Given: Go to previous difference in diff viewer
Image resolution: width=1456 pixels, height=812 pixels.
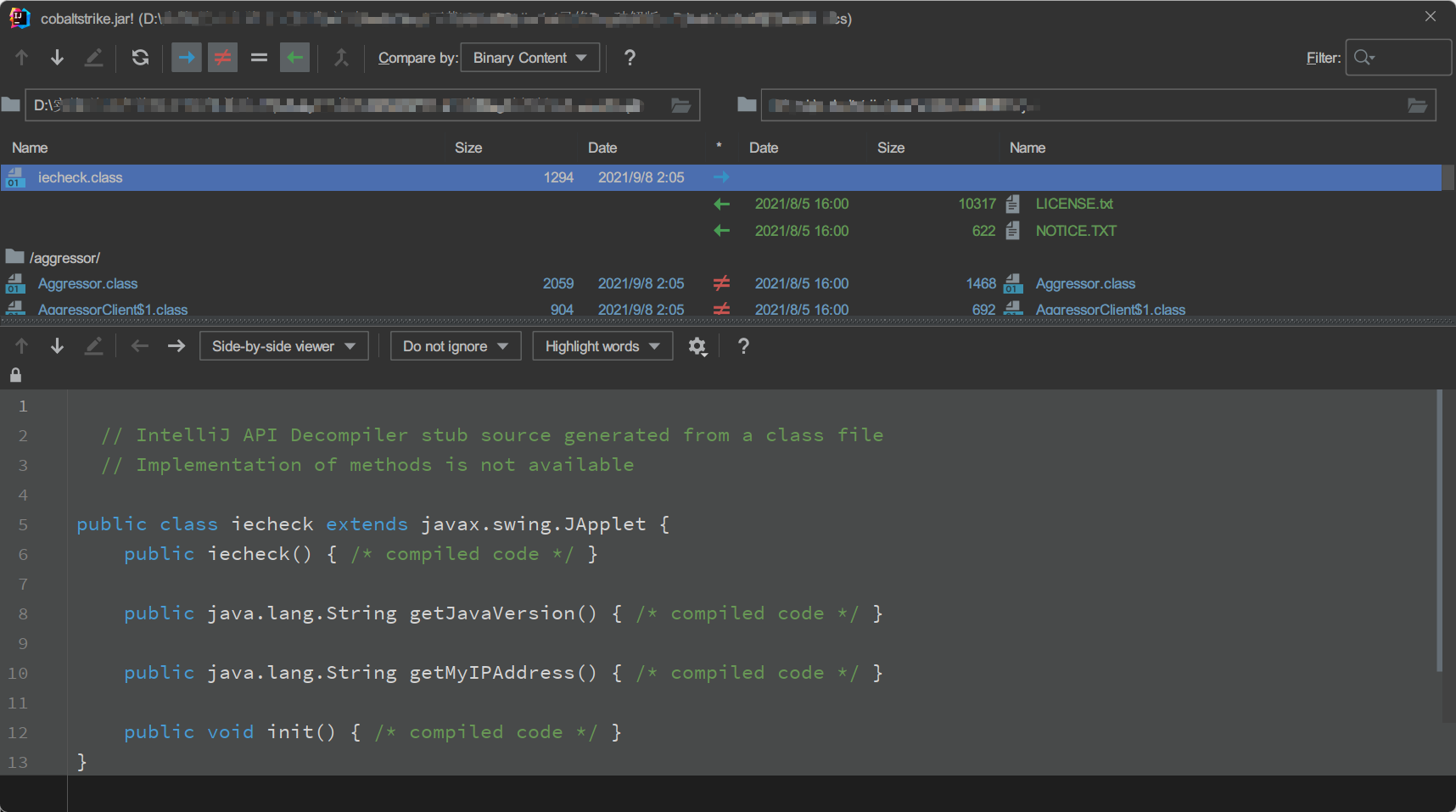Looking at the screenshot, I should 22,346.
